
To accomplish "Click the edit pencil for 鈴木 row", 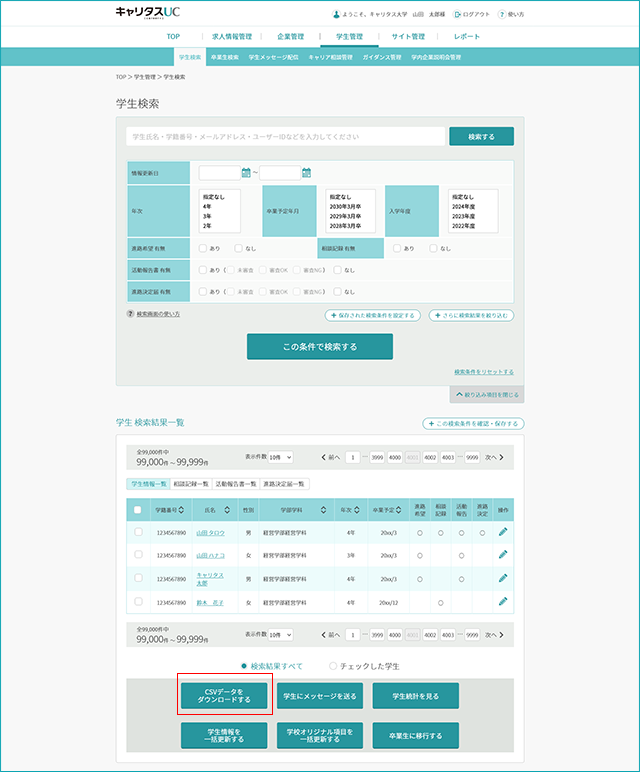I will 503,602.
